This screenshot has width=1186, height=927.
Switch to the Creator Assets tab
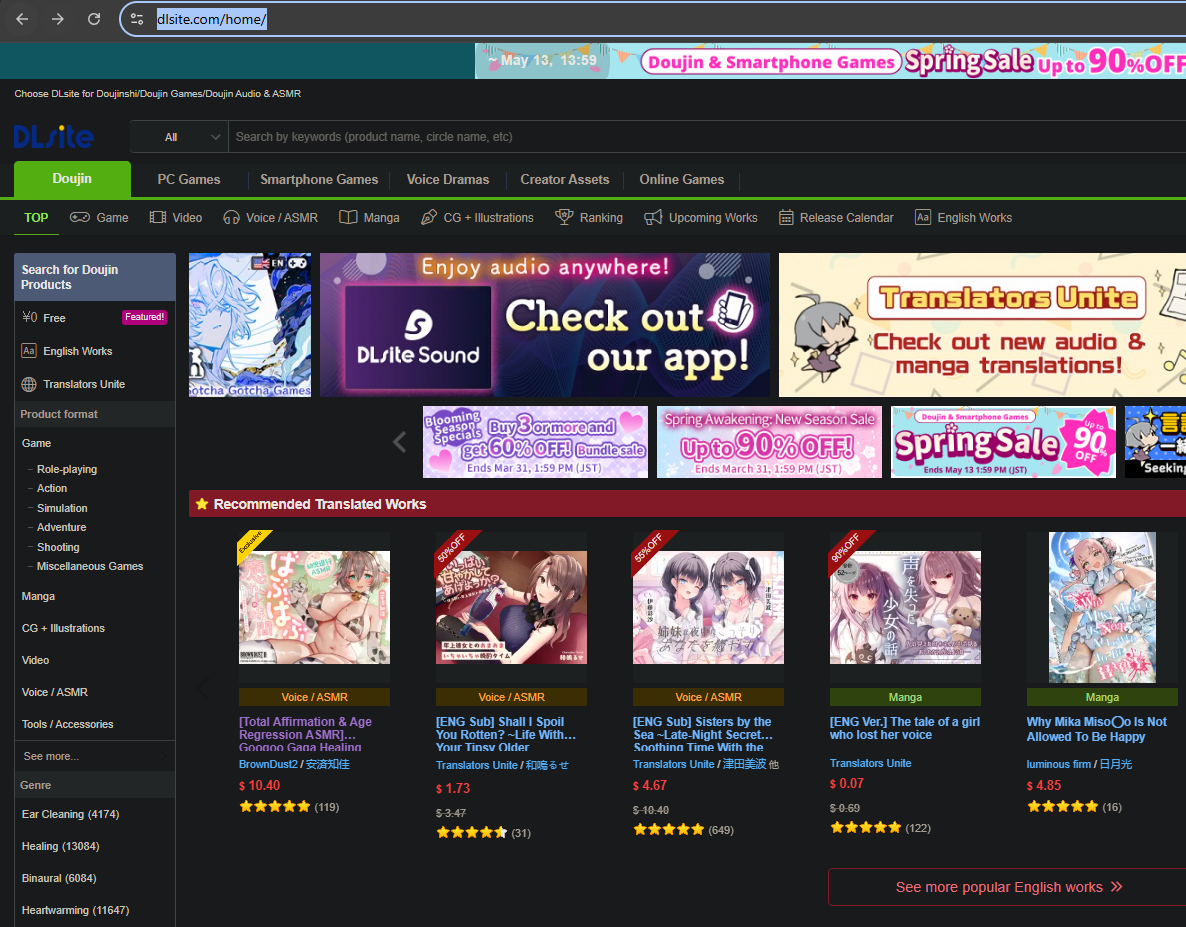pyautogui.click(x=565, y=179)
